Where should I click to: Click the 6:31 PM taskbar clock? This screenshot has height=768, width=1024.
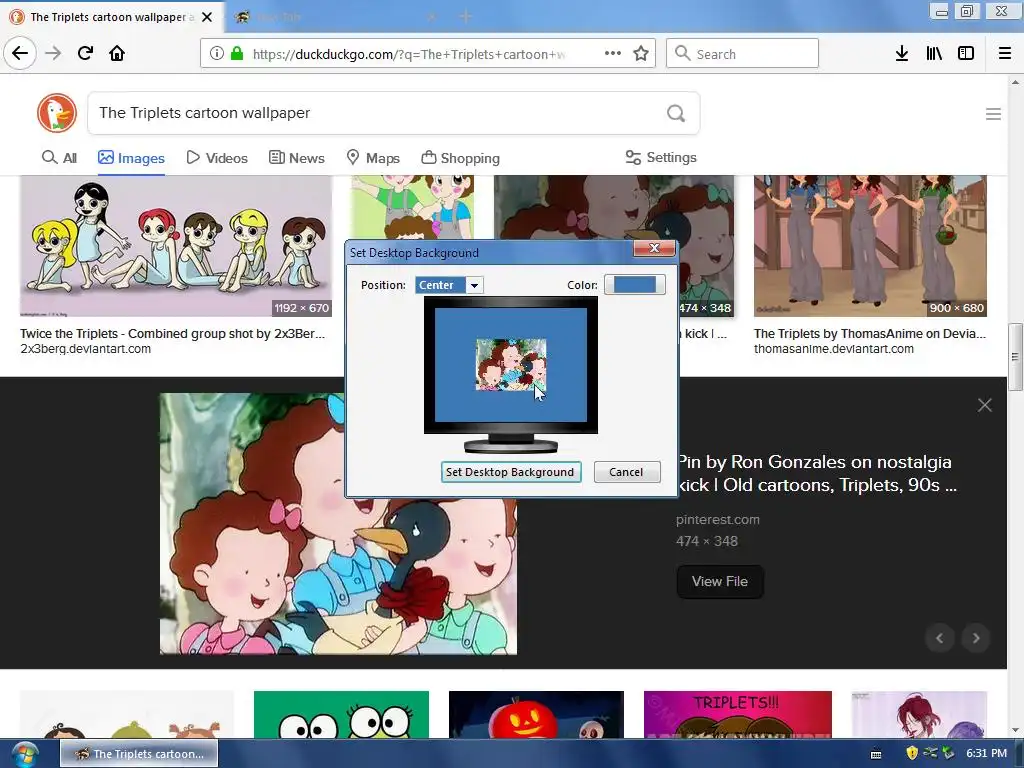coord(987,753)
